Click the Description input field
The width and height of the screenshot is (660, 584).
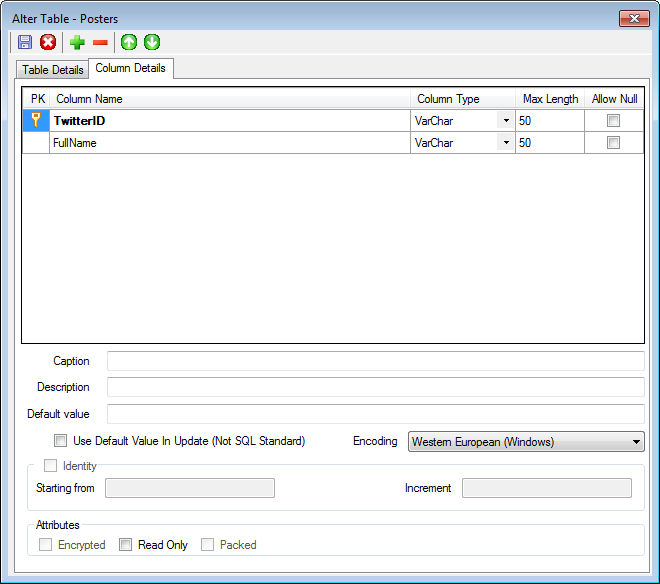coord(375,387)
